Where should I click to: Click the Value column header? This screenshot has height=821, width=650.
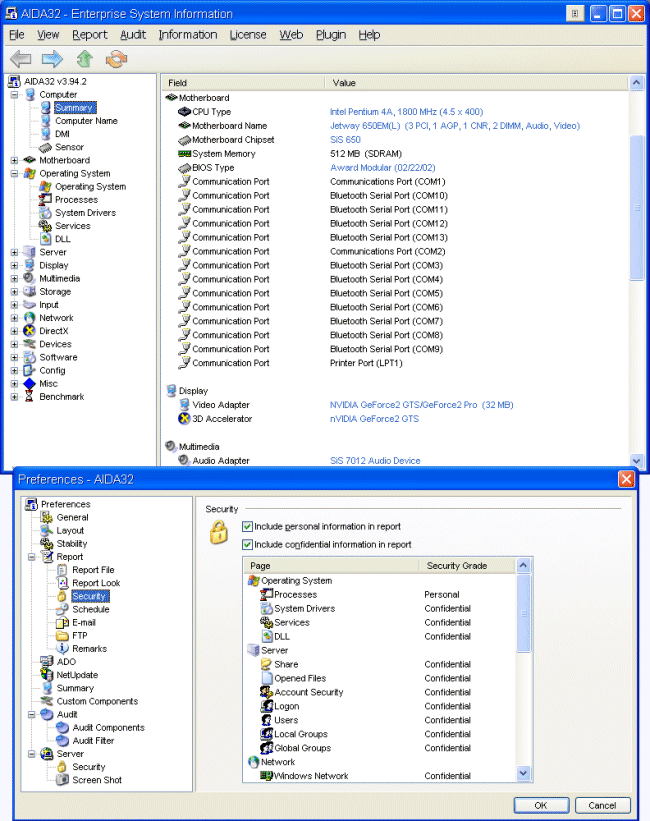click(x=477, y=83)
